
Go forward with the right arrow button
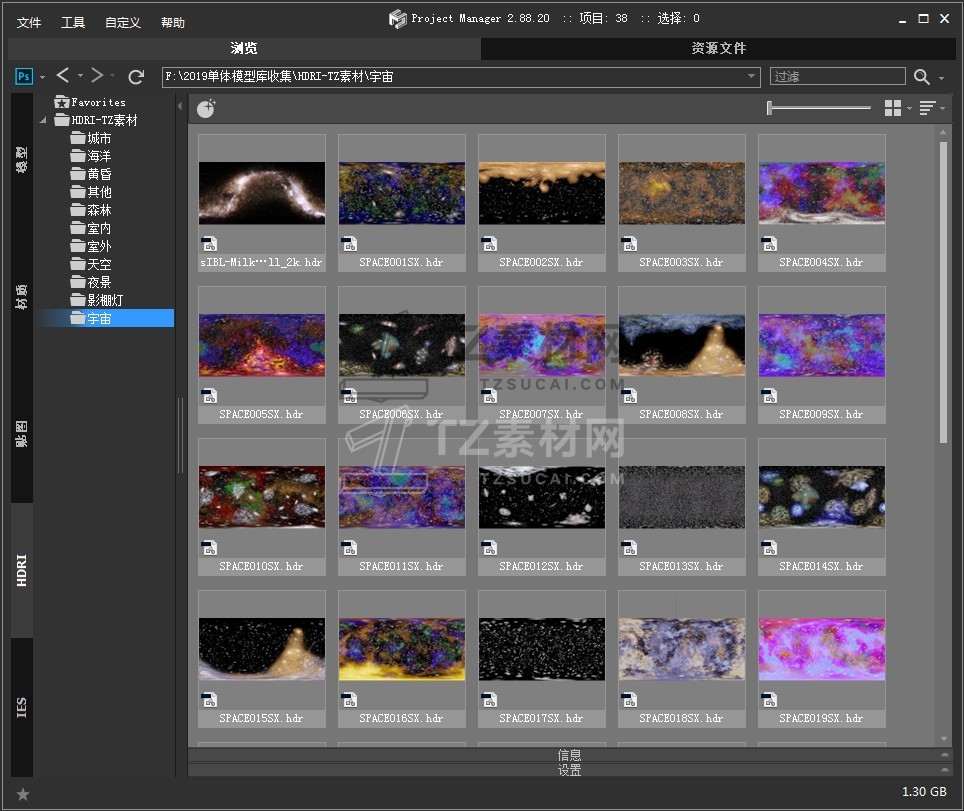[97, 76]
